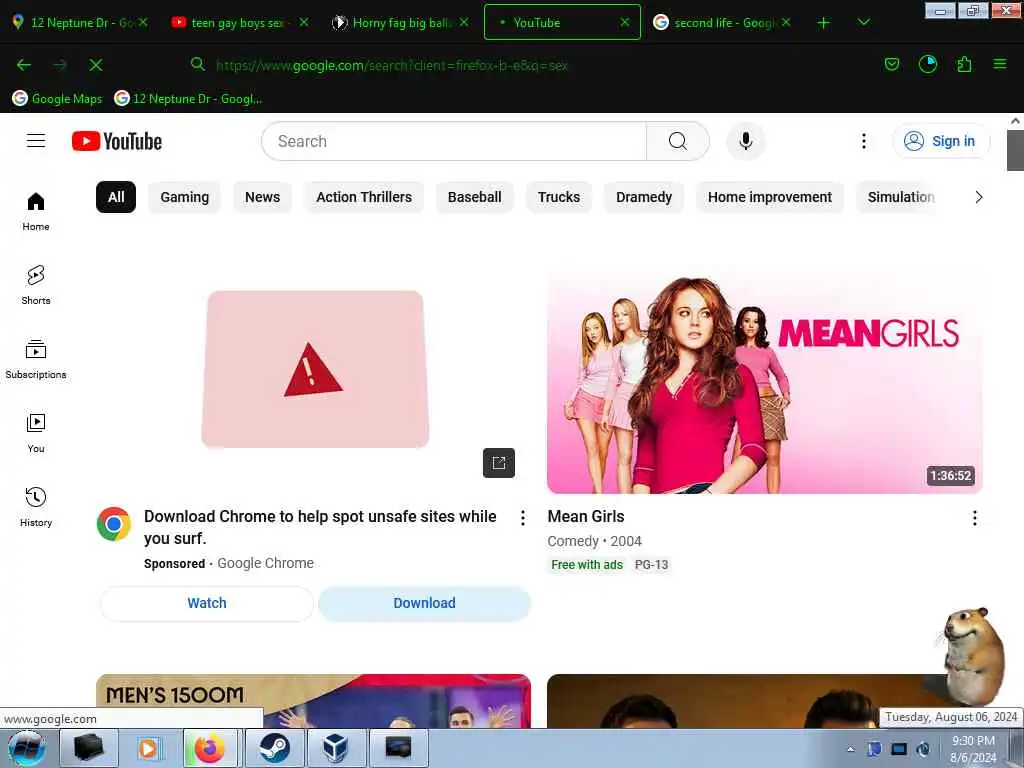Open the browser Pocket shield icon
Viewport: 1024px width, 768px height.
point(891,64)
